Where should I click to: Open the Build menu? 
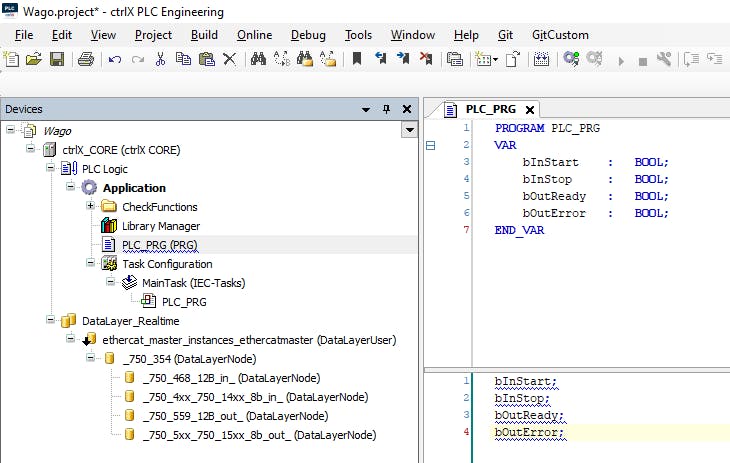click(x=204, y=35)
